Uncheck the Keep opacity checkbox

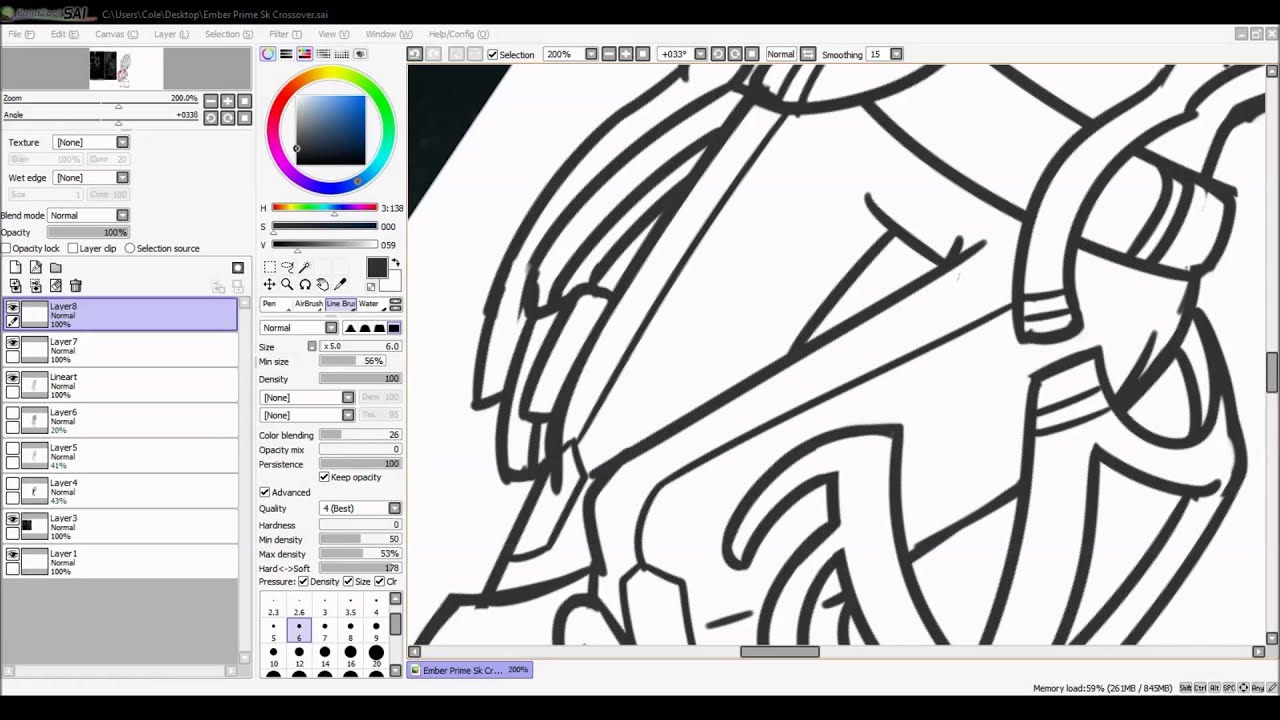click(324, 477)
